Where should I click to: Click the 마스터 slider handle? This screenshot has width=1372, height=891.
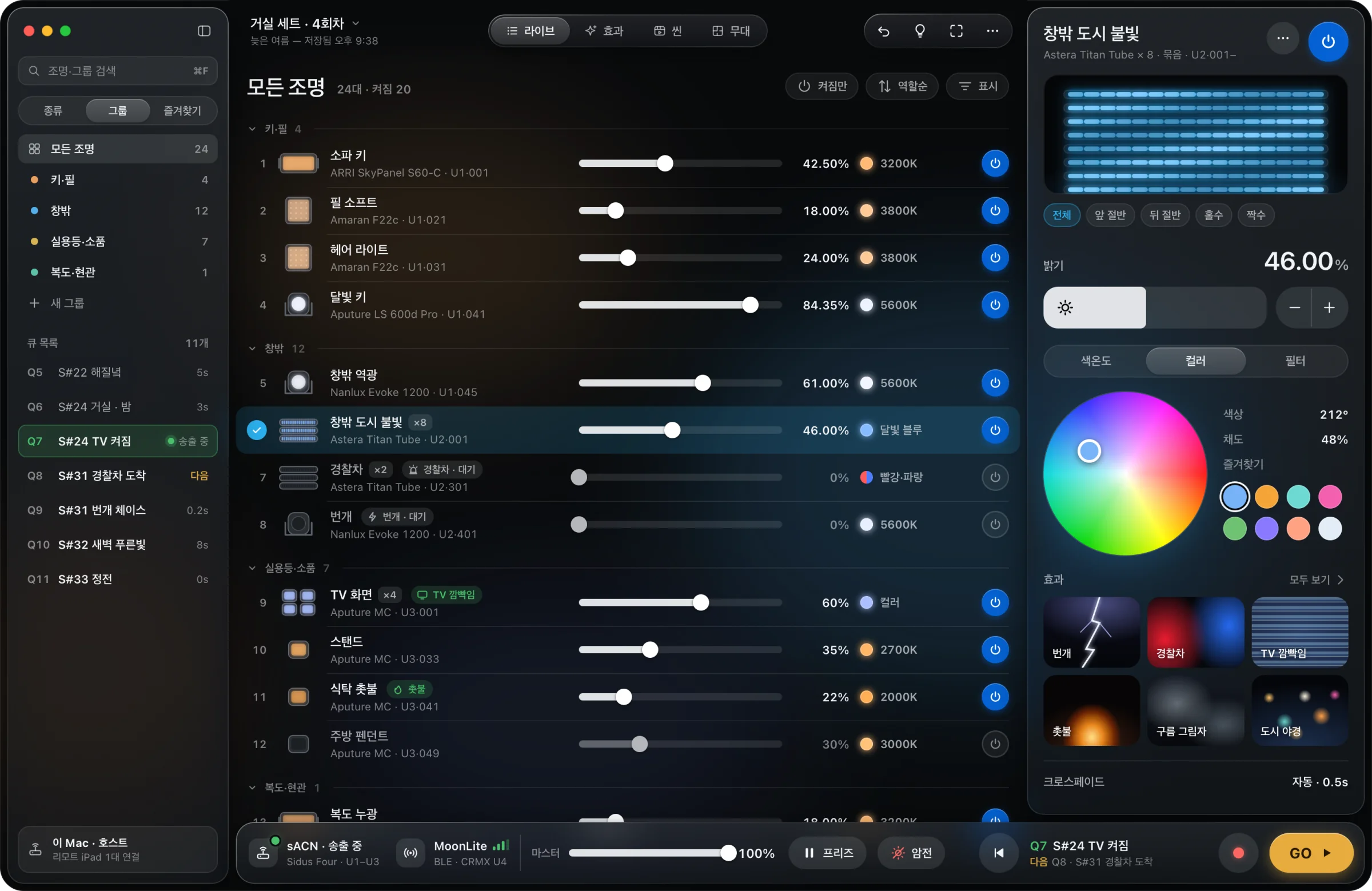729,853
